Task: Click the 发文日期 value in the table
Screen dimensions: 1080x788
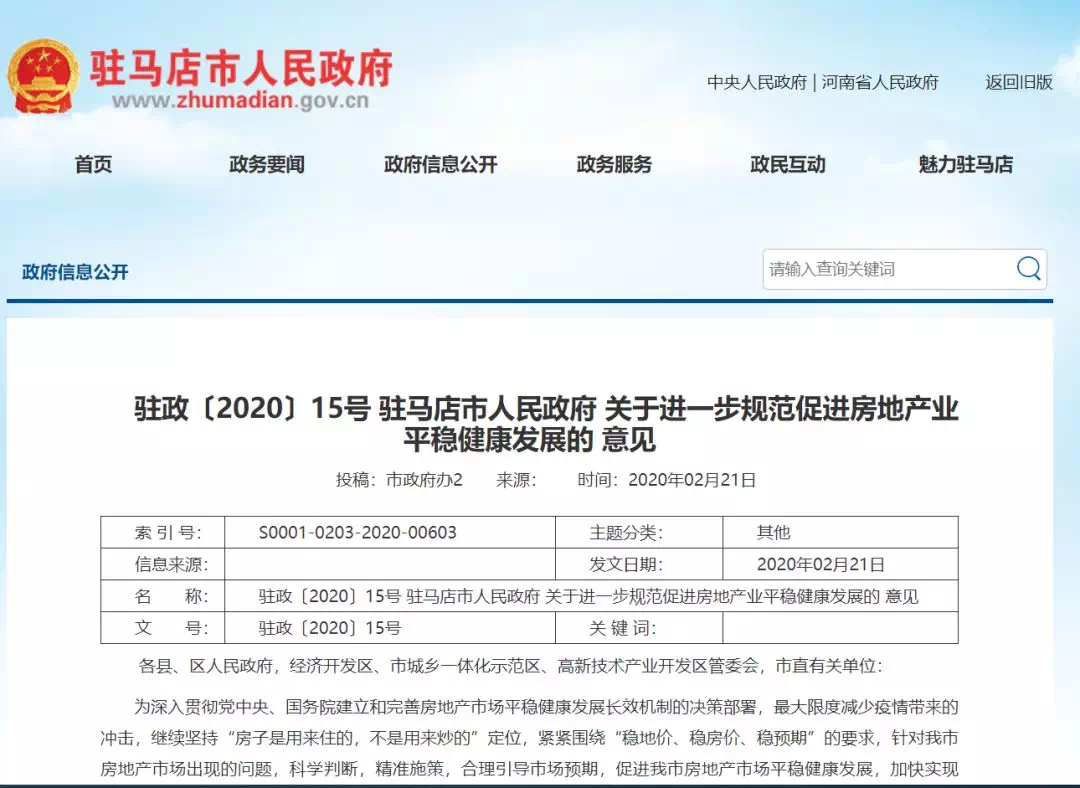Action: point(820,564)
